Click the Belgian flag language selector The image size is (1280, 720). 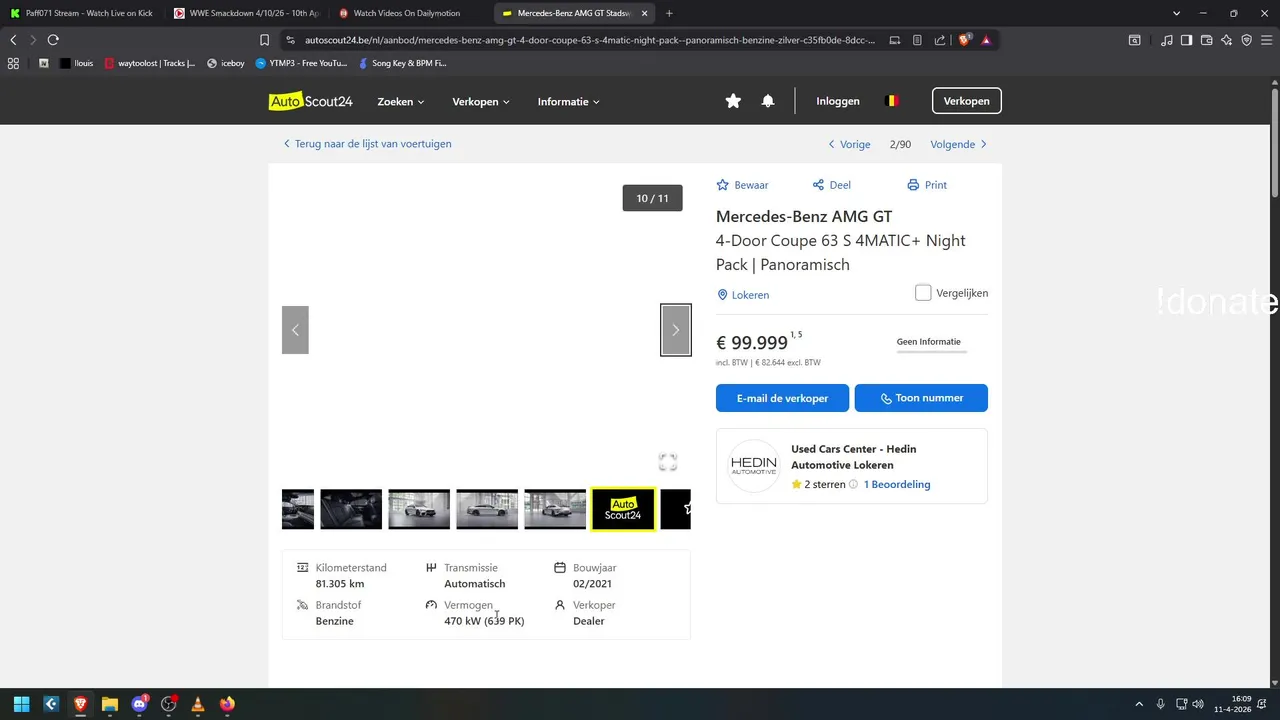[x=892, y=101]
